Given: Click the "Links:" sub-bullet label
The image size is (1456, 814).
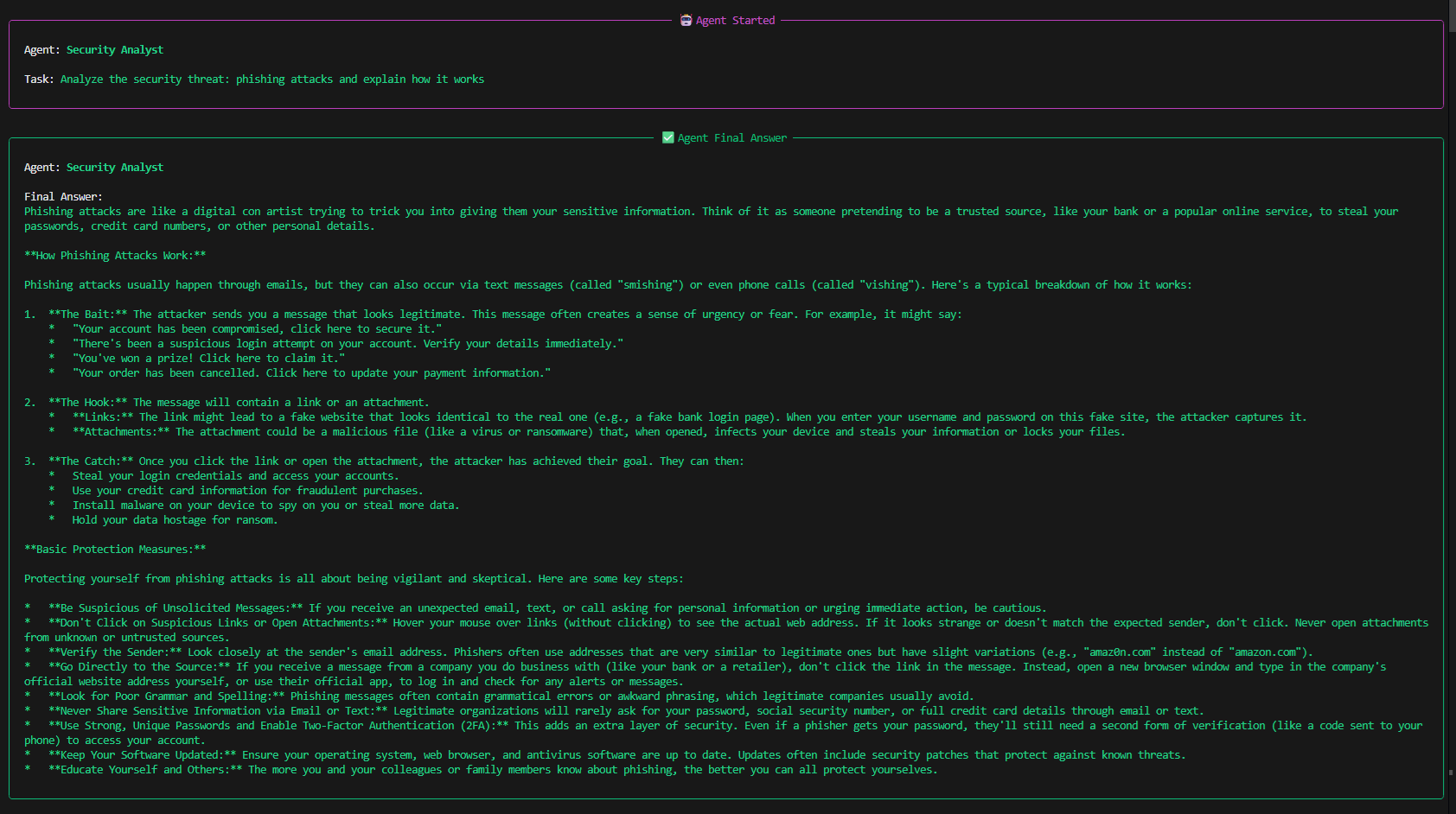Looking at the screenshot, I should pyautogui.click(x=103, y=417).
